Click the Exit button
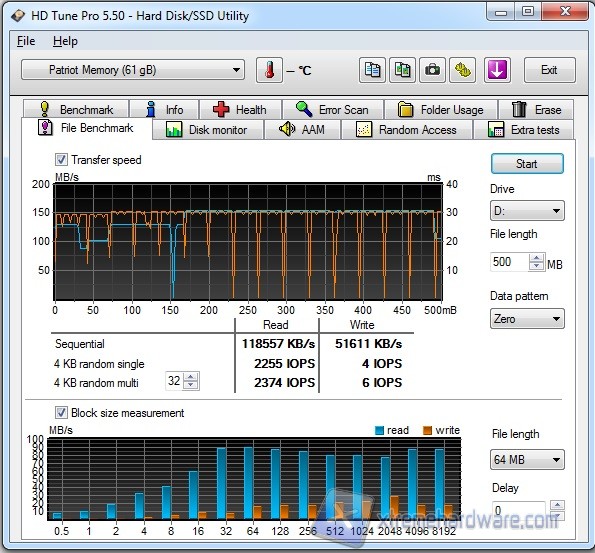Screen dimensions: 595x553 pyautogui.click(x=549, y=70)
